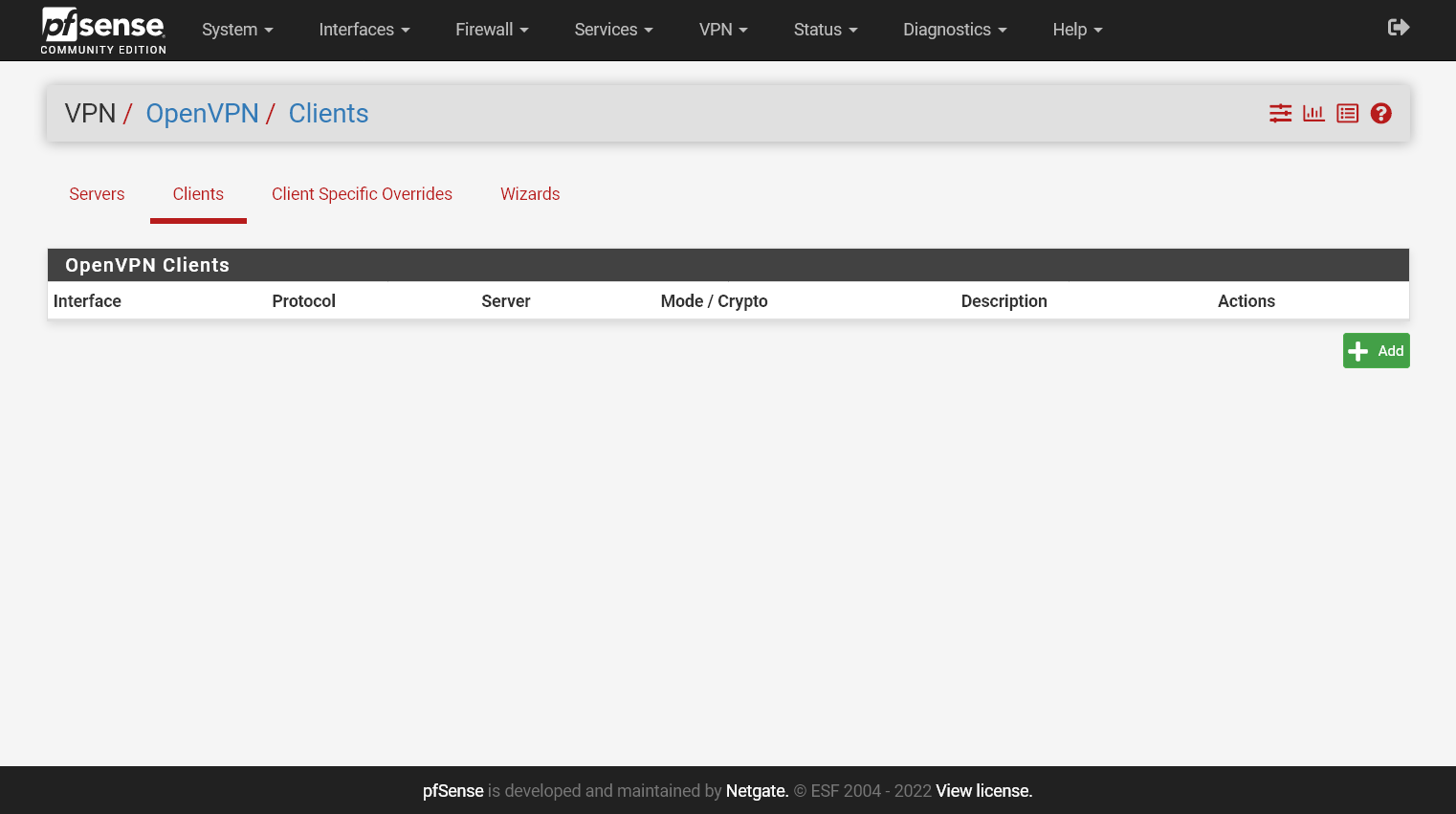The width and height of the screenshot is (1456, 814).
Task: Log out using the exit icon
Action: click(1398, 27)
